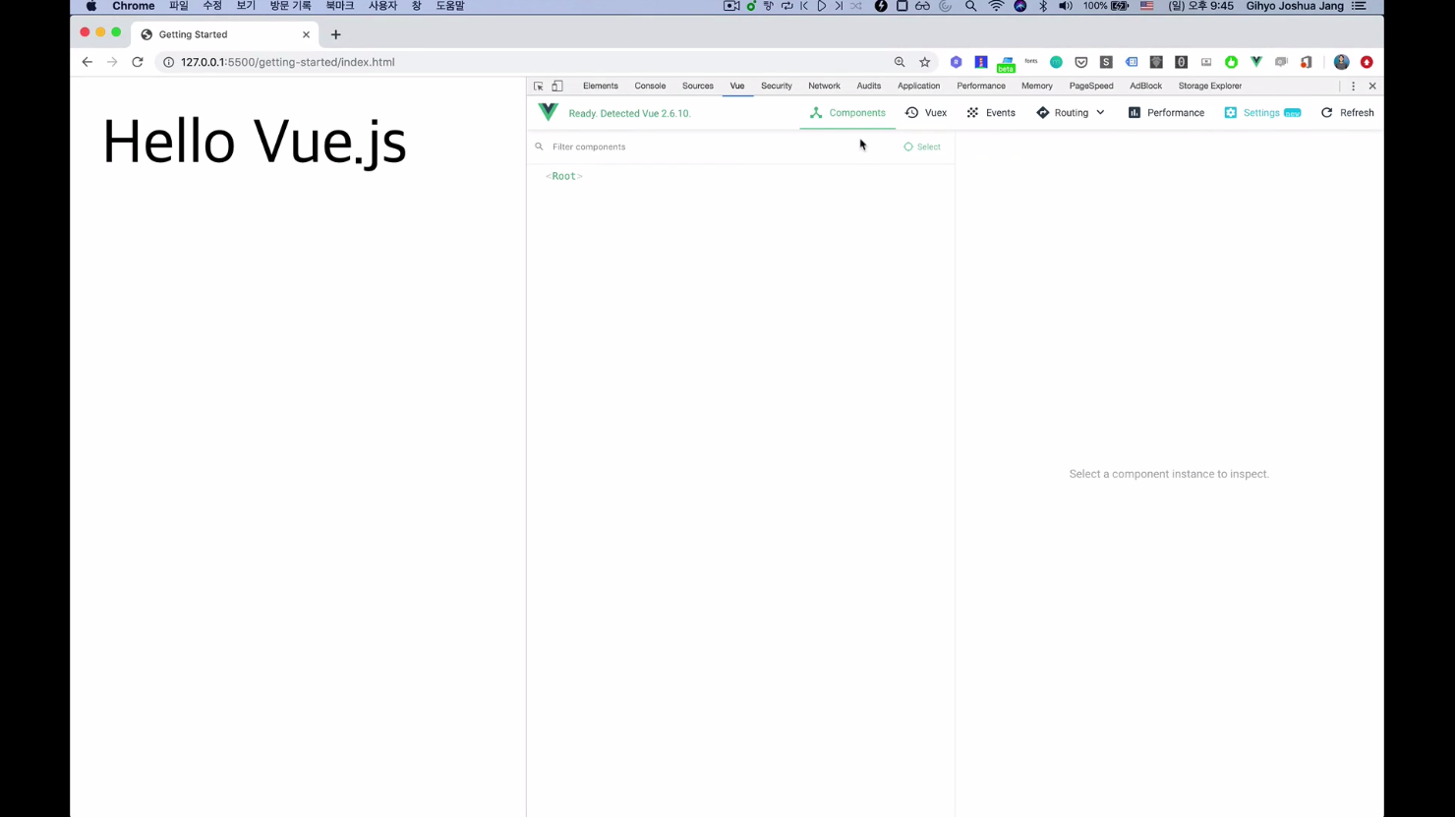
Task: Open the Wi-Fi menu in menu bar
Action: [996, 6]
